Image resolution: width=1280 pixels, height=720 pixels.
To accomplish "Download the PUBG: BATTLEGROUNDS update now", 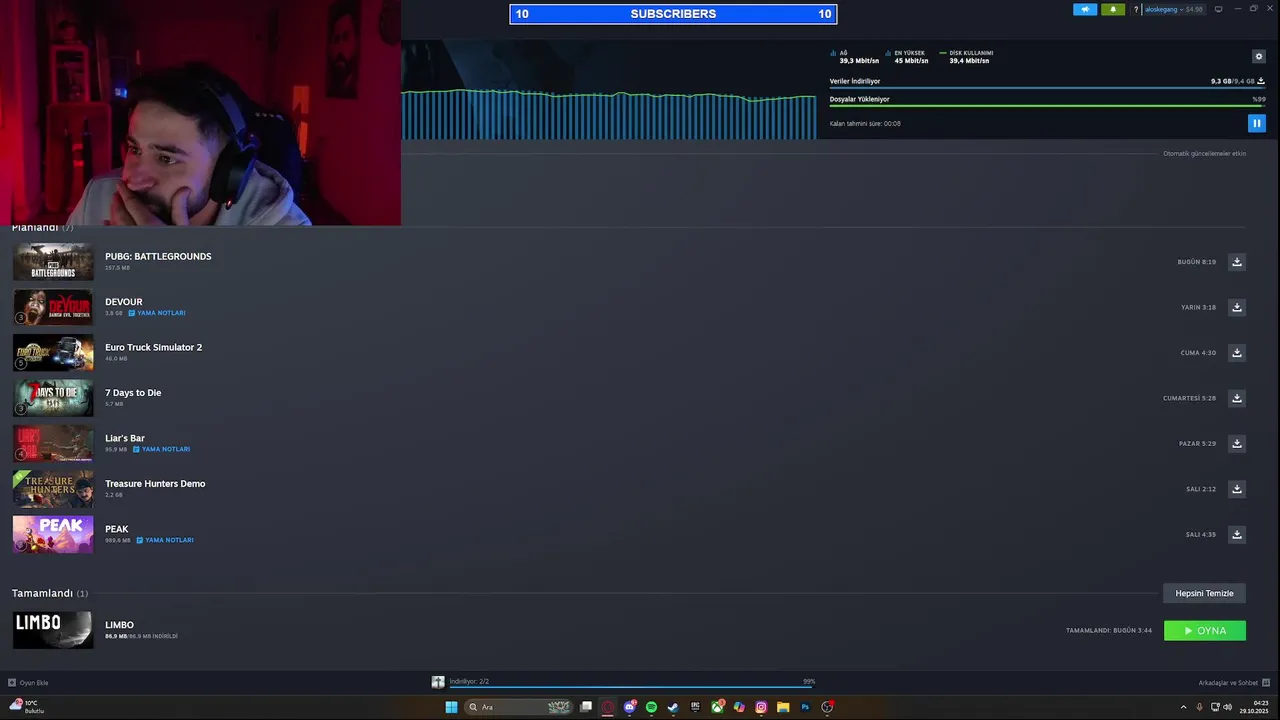I will 1237,262.
